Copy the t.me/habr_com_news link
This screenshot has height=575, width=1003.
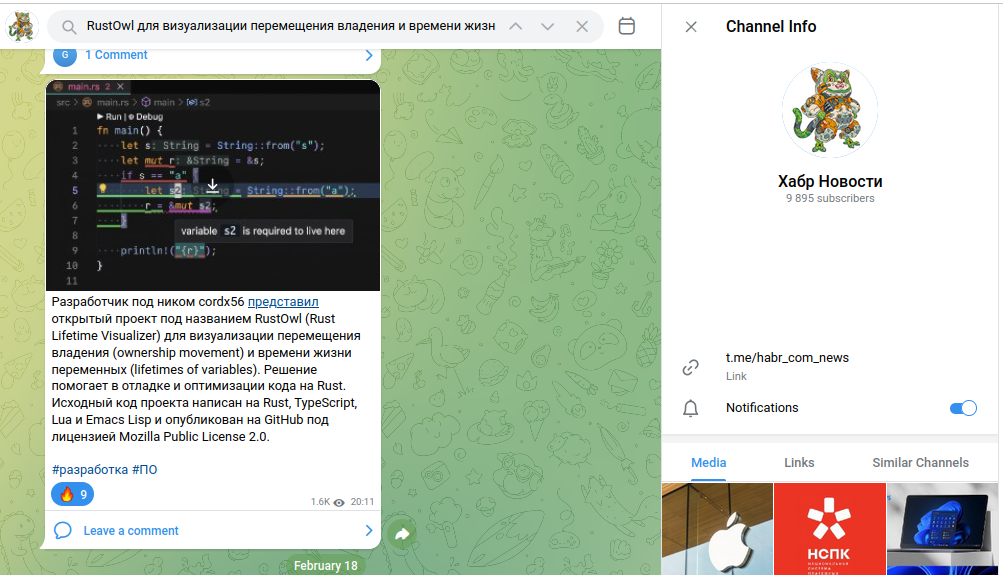pos(787,358)
